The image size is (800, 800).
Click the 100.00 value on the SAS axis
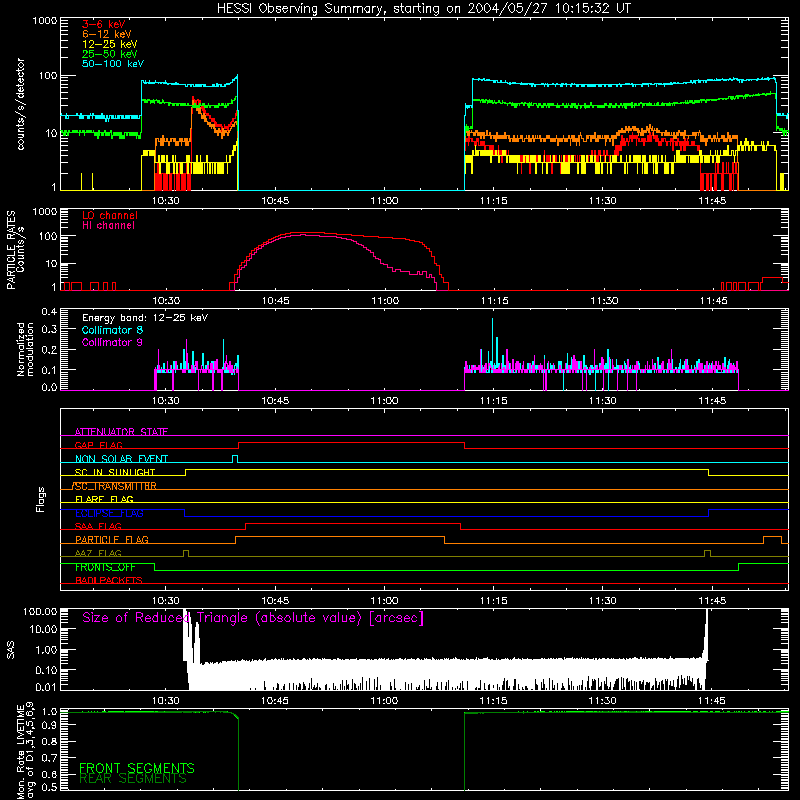[x=40, y=612]
